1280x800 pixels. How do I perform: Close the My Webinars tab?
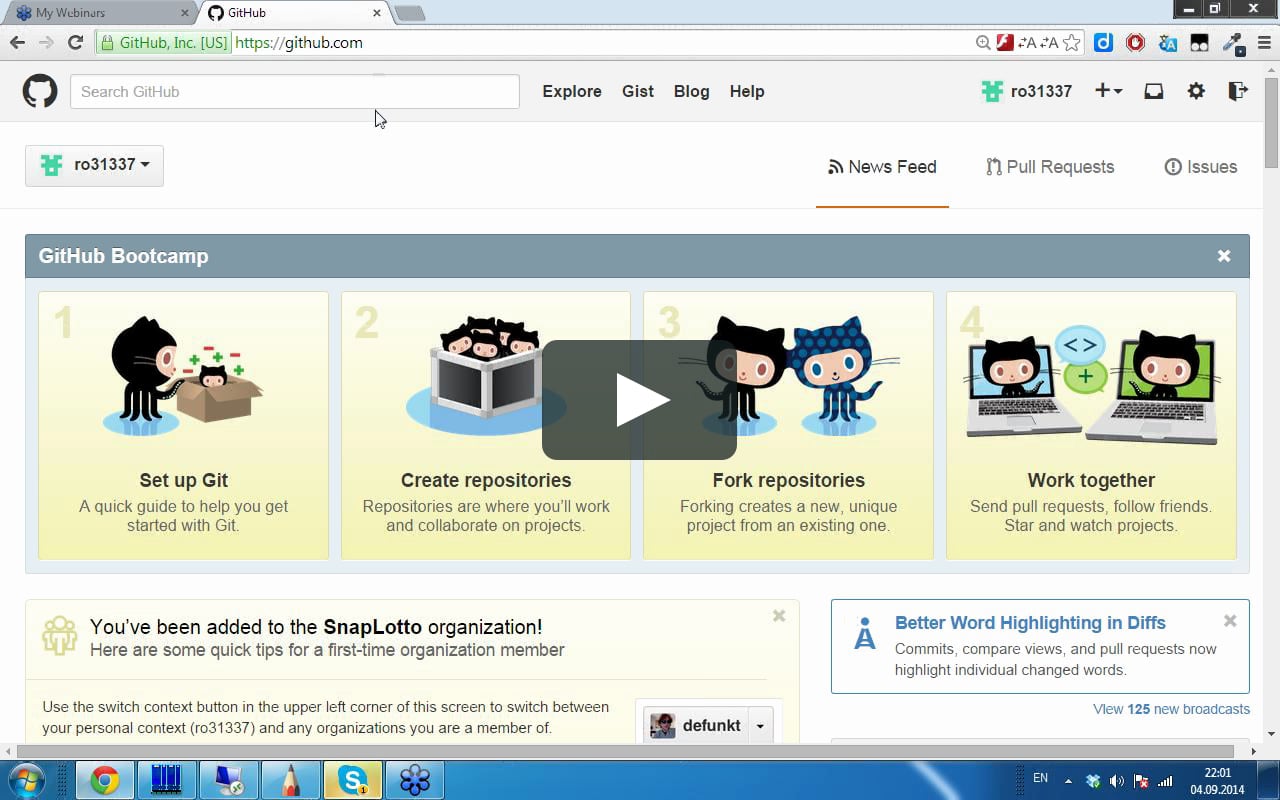point(185,13)
